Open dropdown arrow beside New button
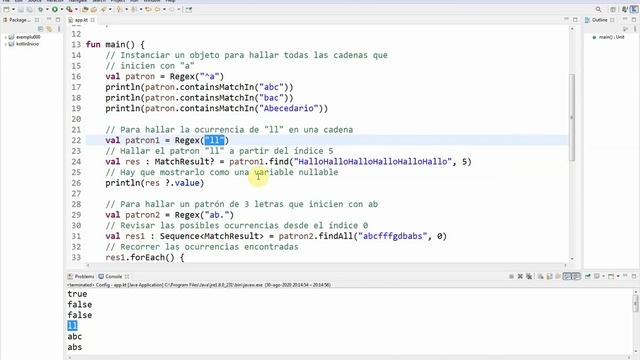Viewport: 640px width, 360px height. pyautogui.click(x=13, y=9)
